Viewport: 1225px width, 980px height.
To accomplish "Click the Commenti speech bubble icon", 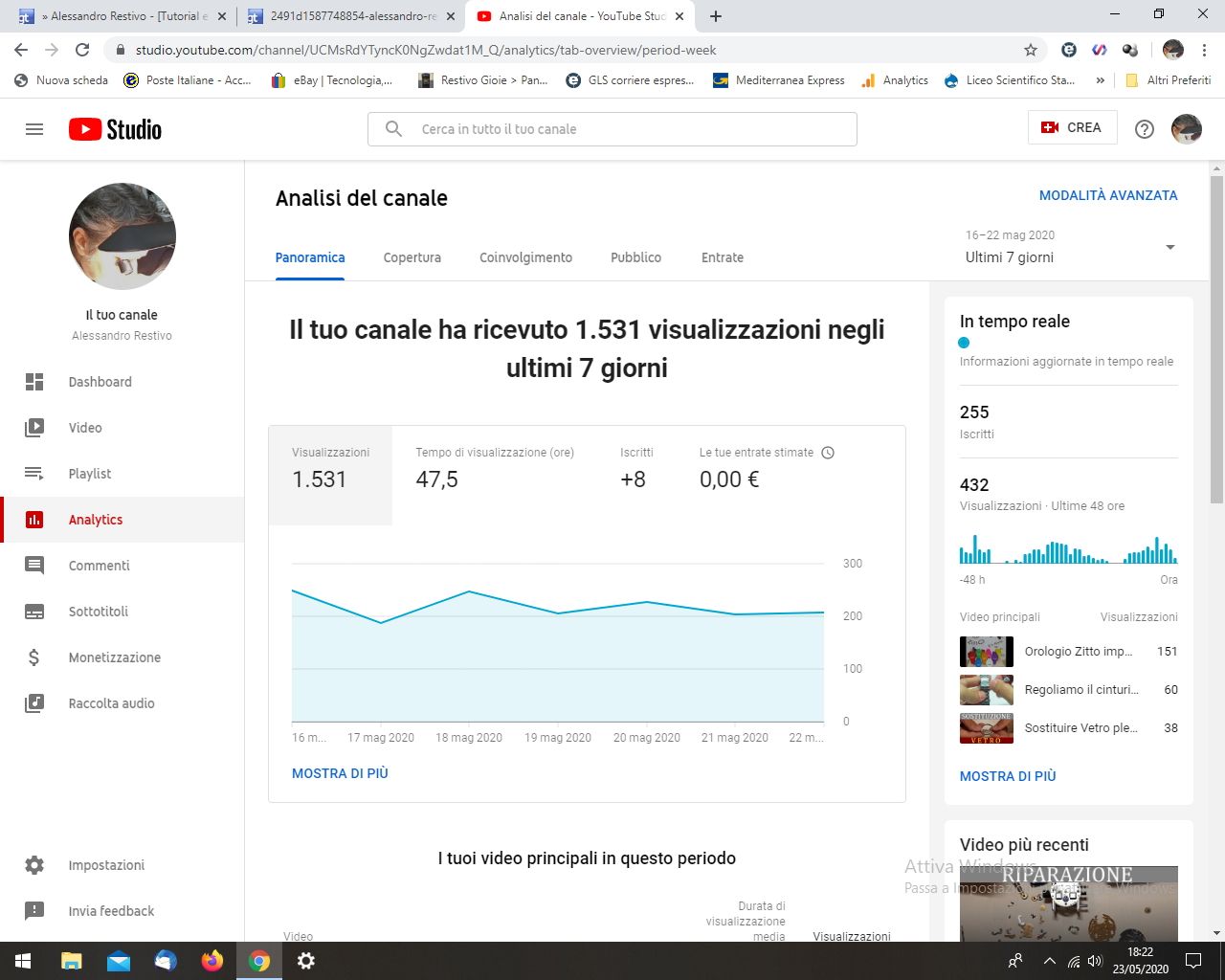I will 34,566.
